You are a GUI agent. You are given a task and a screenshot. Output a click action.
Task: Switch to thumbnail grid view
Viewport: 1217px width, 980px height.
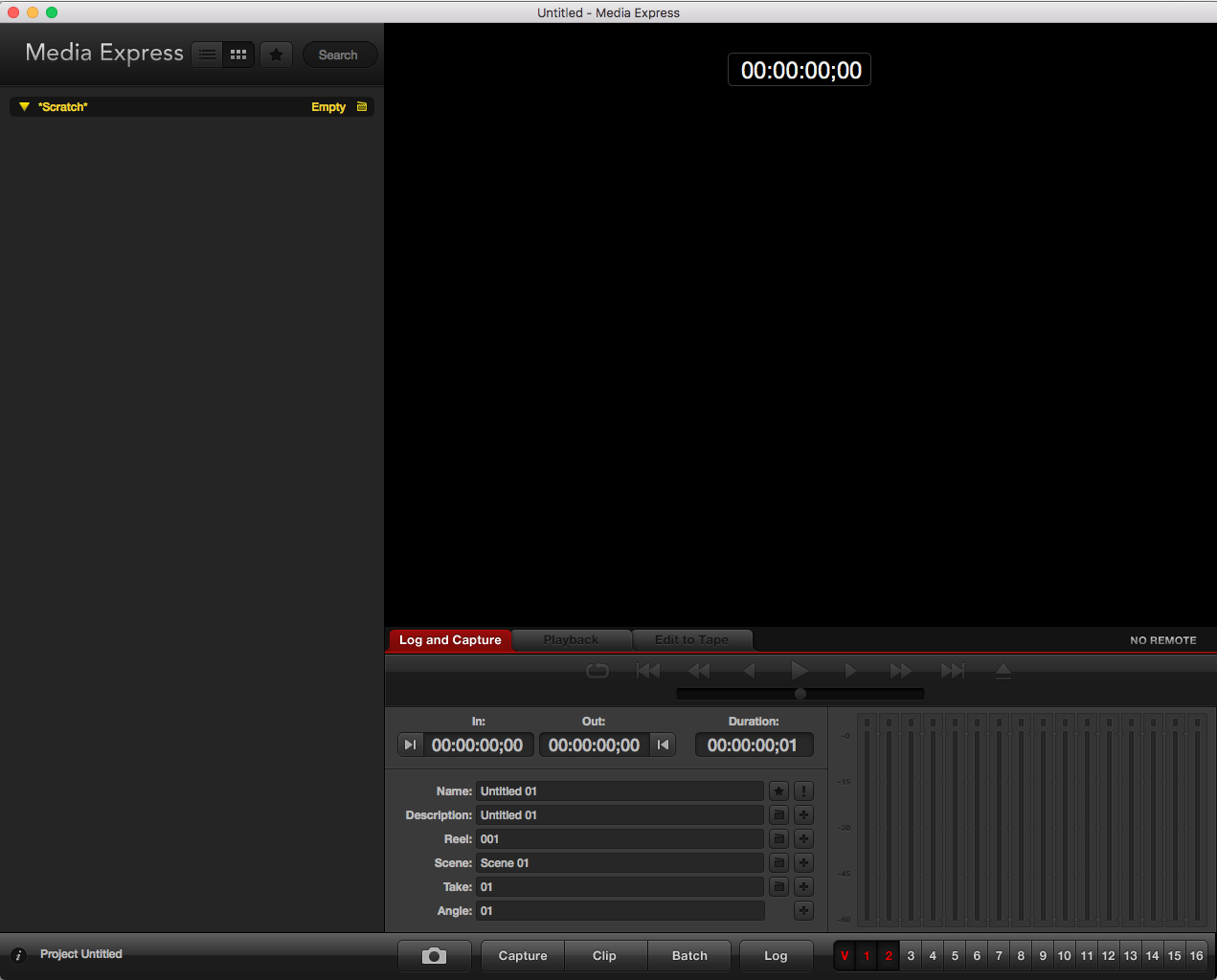[238, 55]
